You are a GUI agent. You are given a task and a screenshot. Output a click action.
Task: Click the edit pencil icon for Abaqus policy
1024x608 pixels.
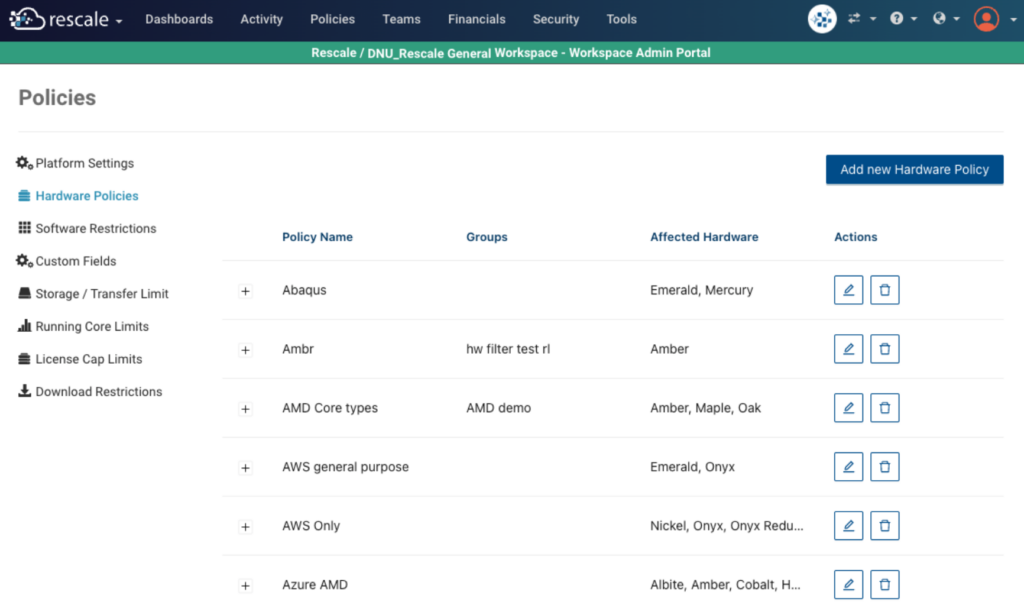(848, 290)
